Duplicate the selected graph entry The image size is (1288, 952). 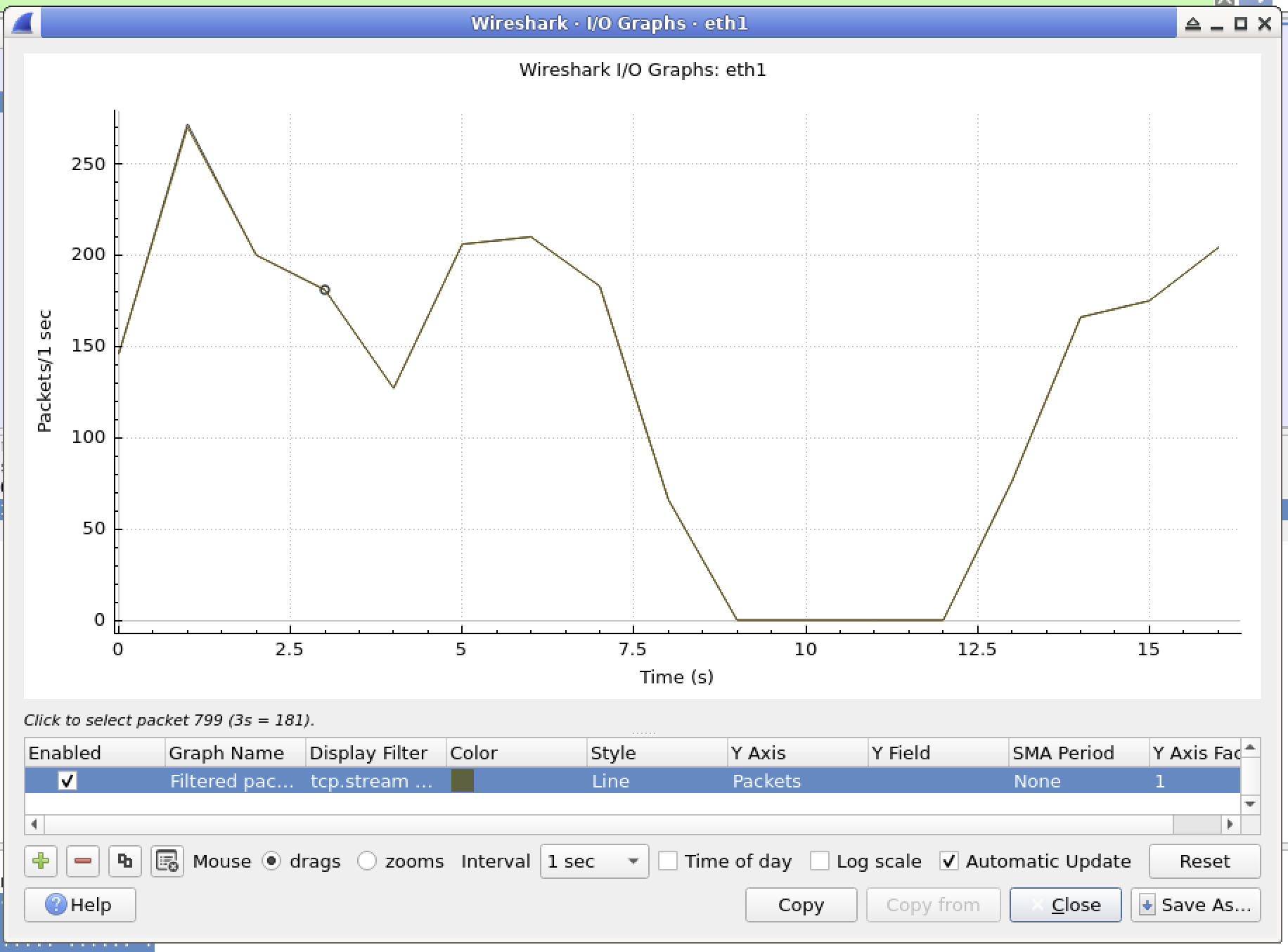coord(124,861)
